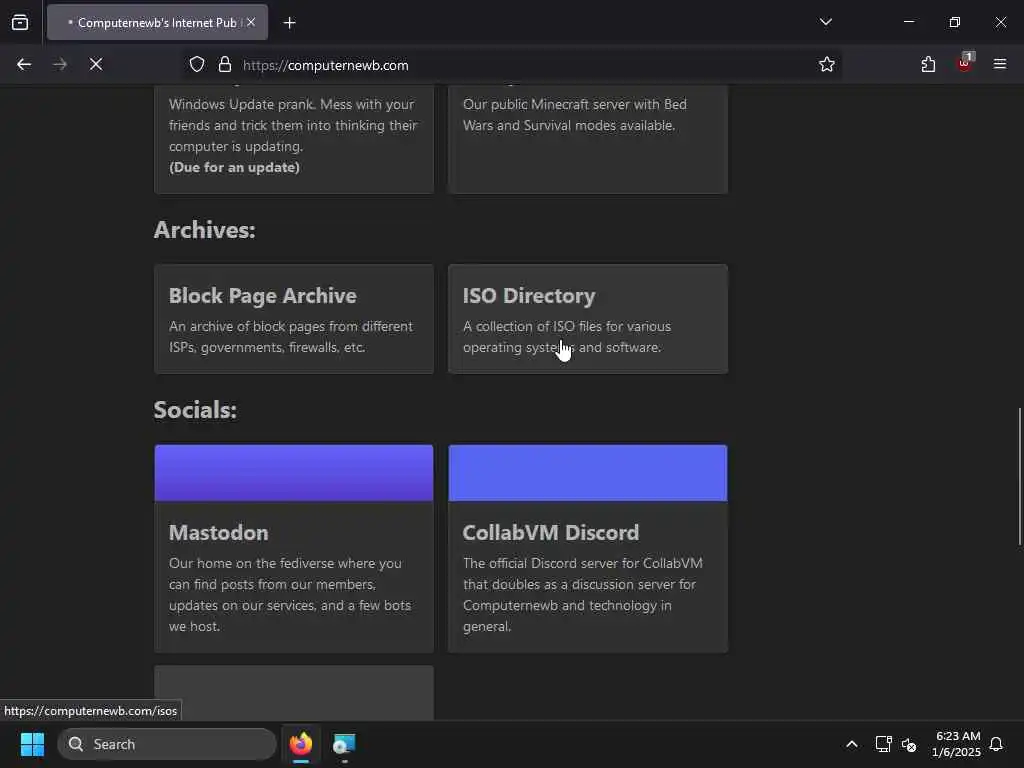This screenshot has height=768, width=1024.
Task: Open network status tray icon
Action: 884,744
